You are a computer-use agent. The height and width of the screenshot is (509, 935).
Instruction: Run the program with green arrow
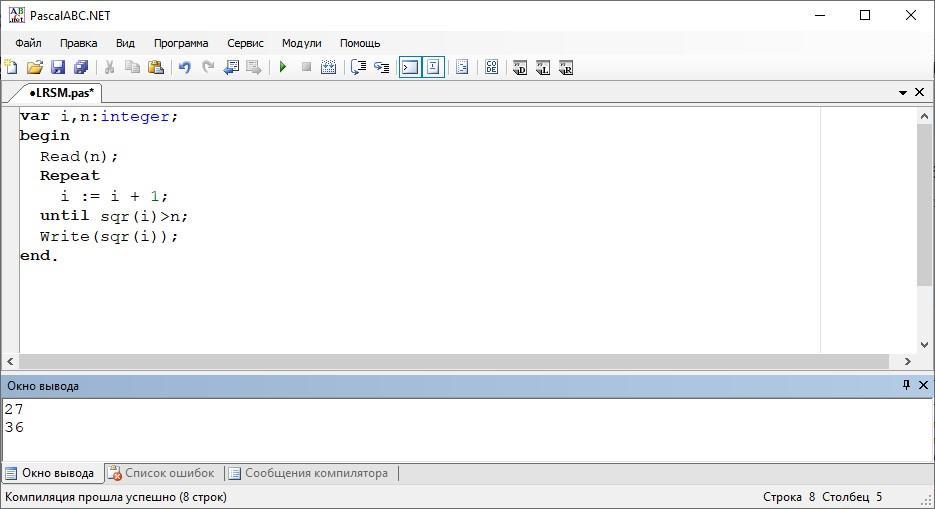tap(283, 67)
